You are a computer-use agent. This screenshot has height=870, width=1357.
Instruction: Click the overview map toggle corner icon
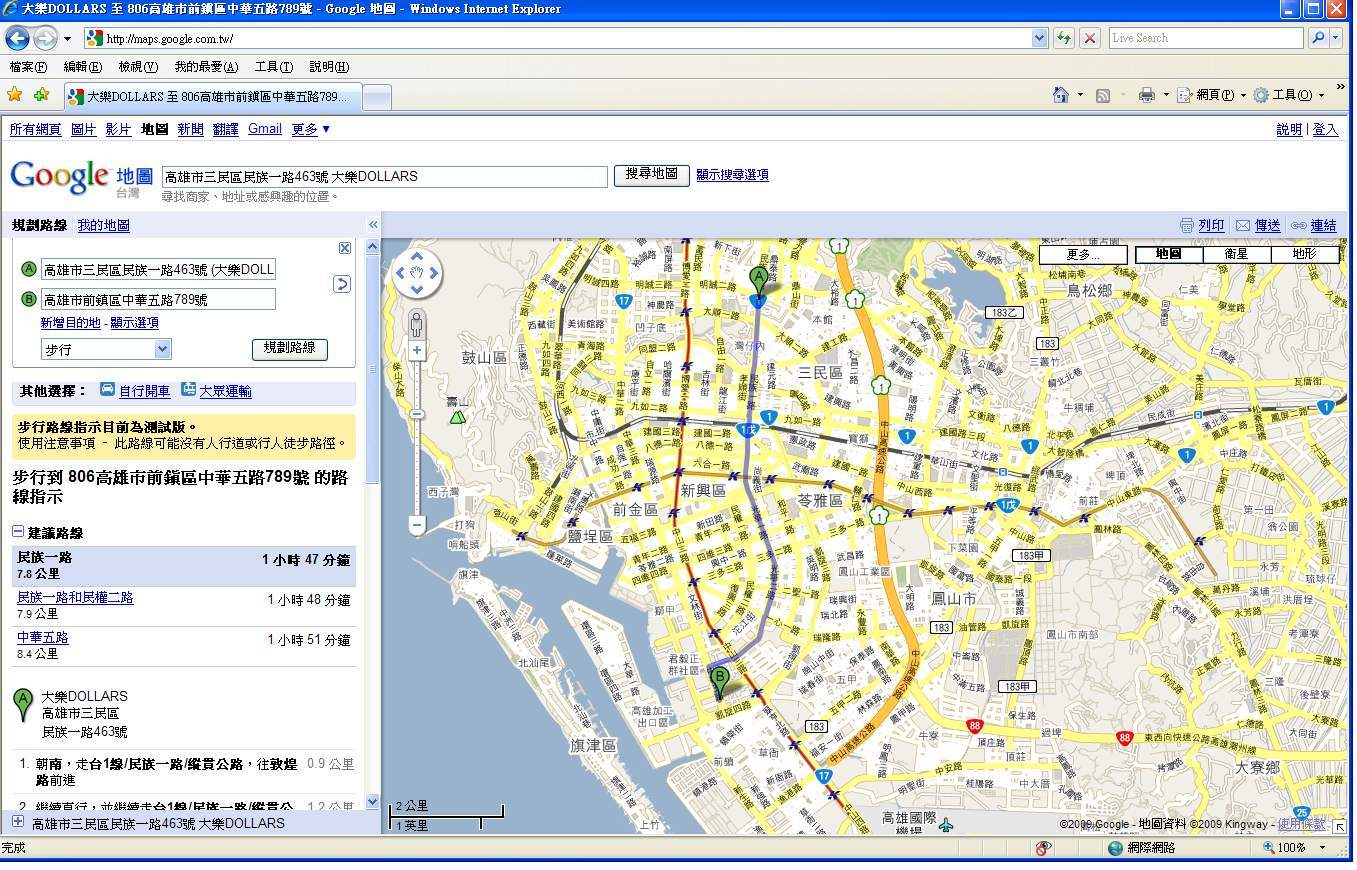(x=1339, y=826)
